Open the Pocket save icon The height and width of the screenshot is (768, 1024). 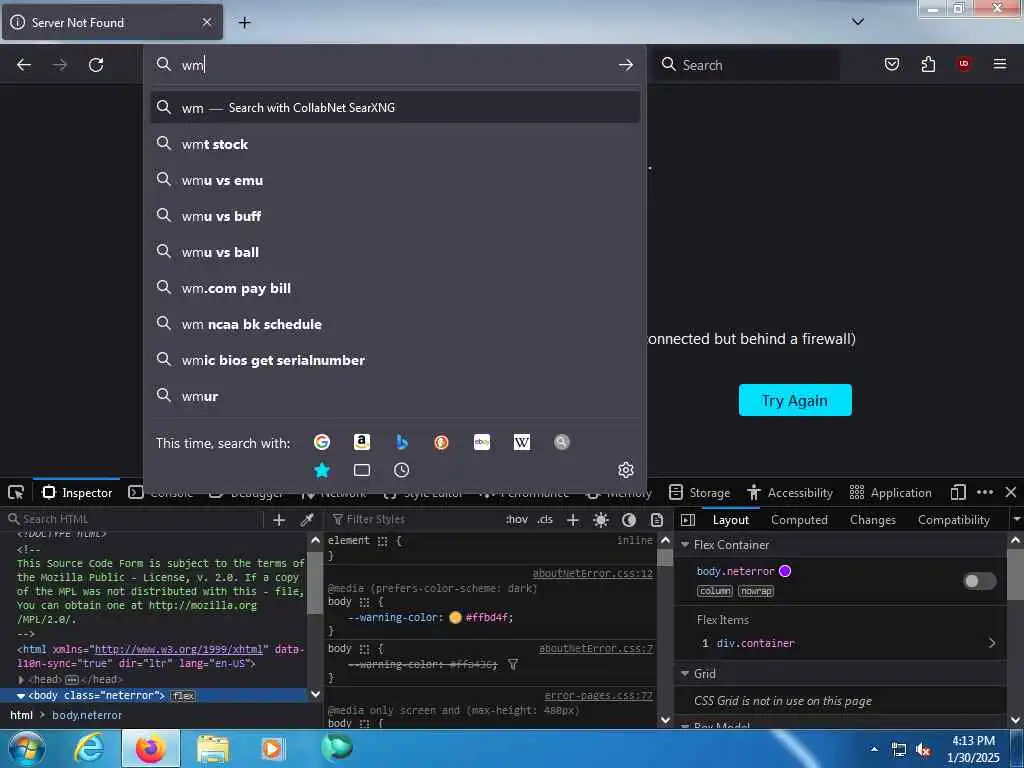[x=891, y=64]
